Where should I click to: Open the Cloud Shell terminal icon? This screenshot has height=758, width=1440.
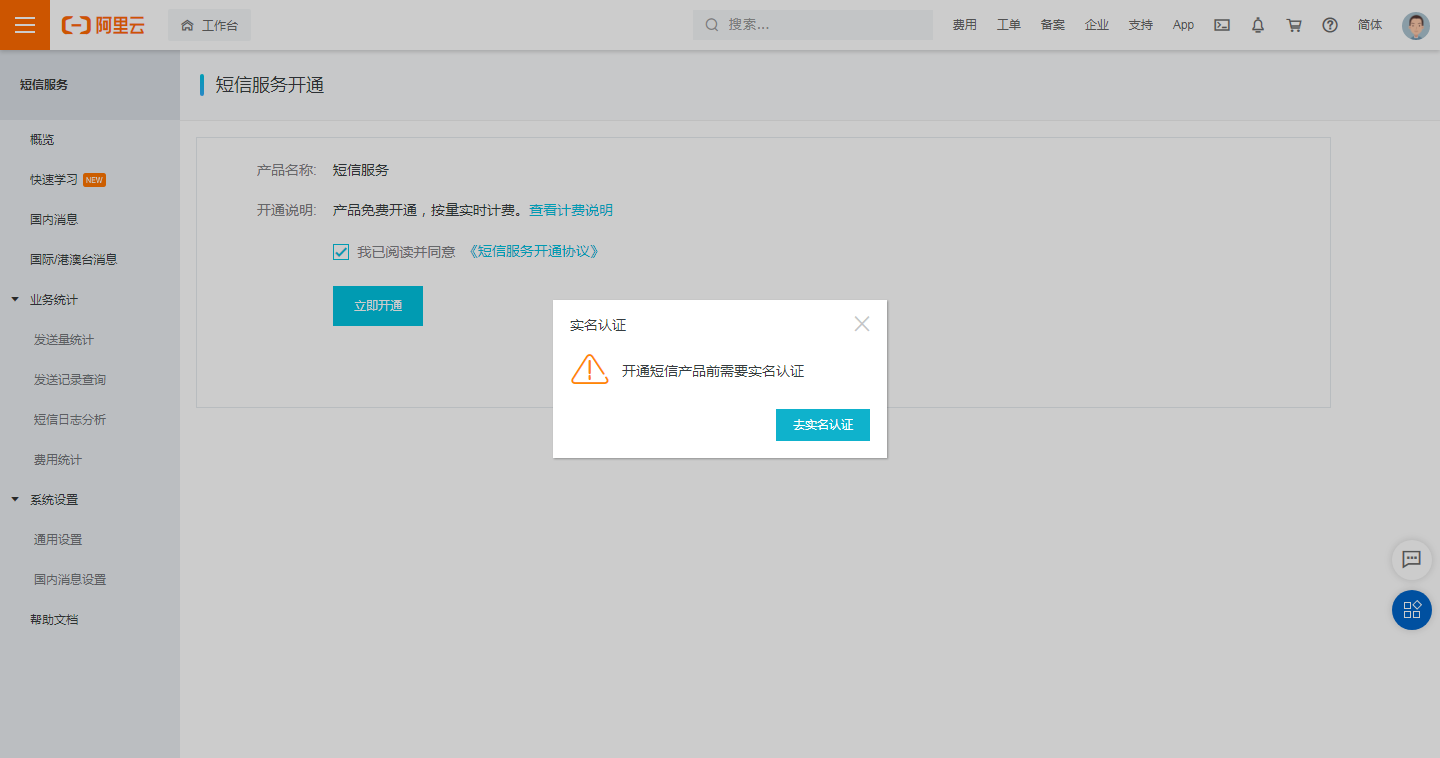[1222, 25]
